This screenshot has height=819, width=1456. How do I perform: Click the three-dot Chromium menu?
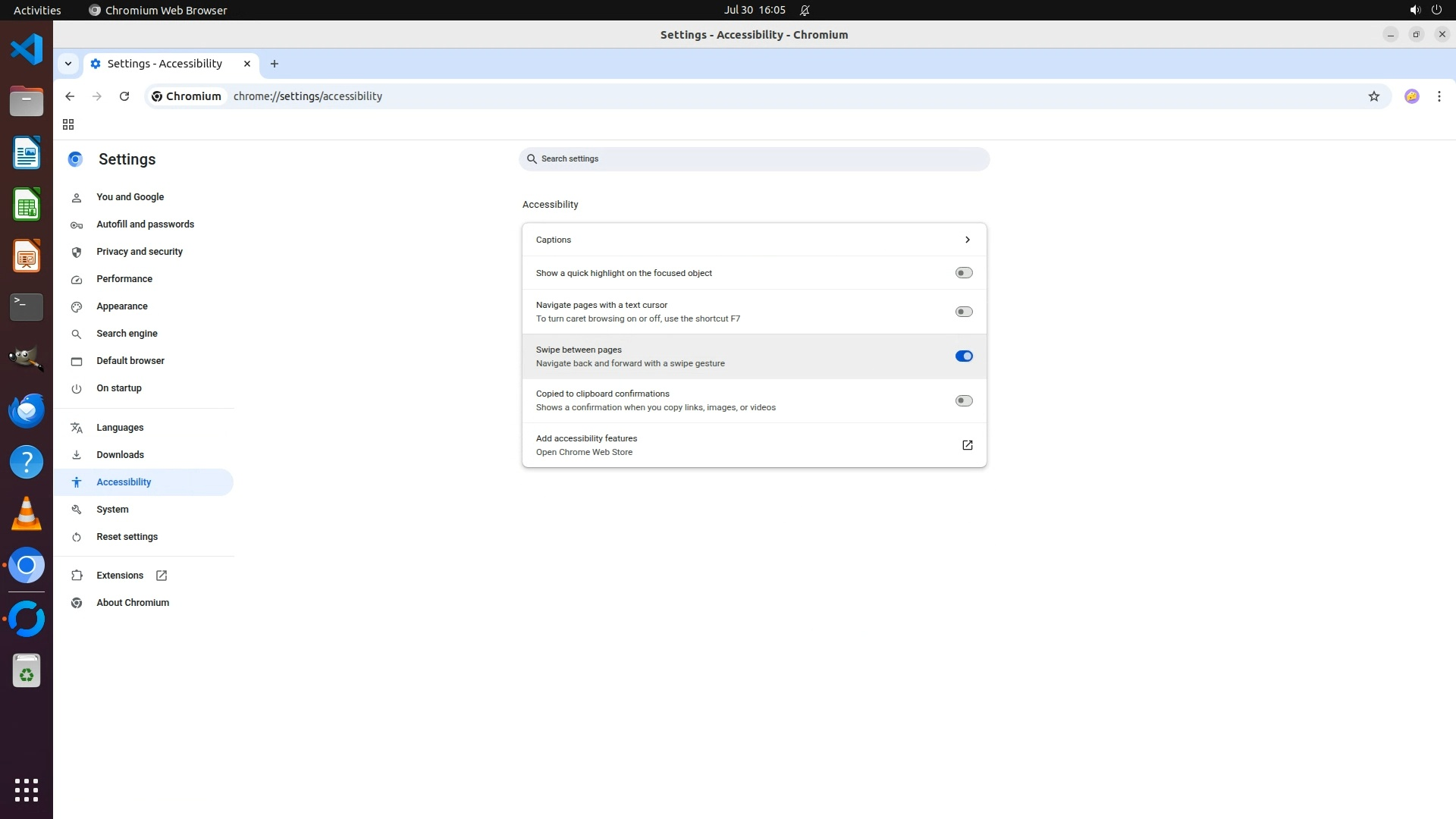(1439, 96)
